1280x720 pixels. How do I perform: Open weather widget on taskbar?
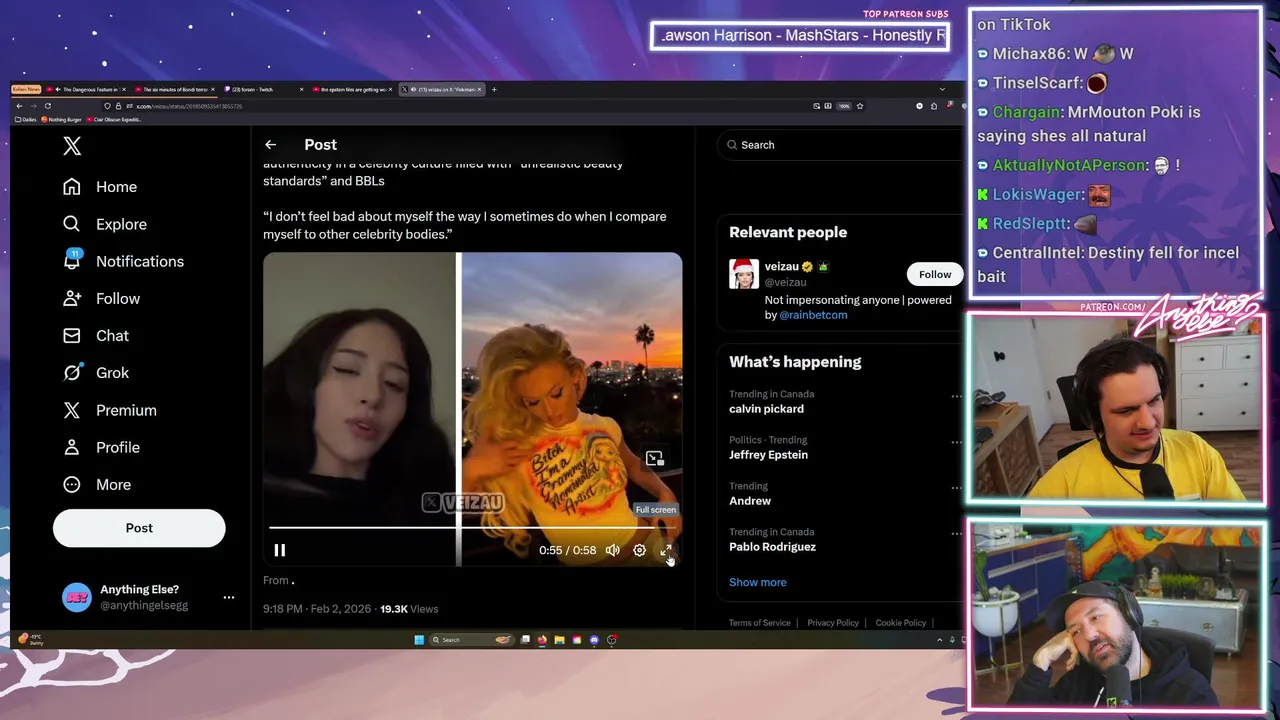point(31,639)
